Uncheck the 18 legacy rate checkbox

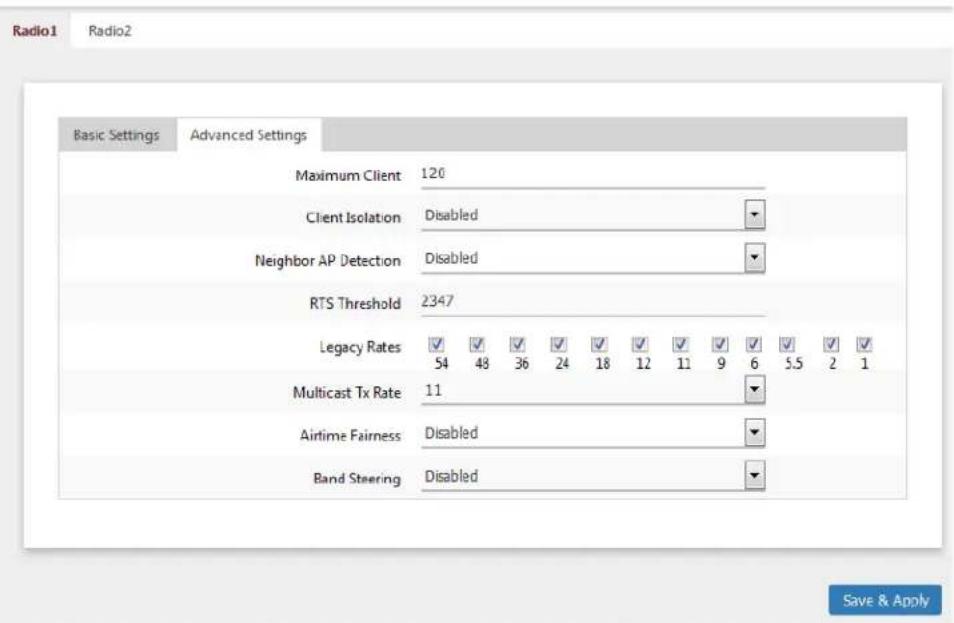pos(599,344)
